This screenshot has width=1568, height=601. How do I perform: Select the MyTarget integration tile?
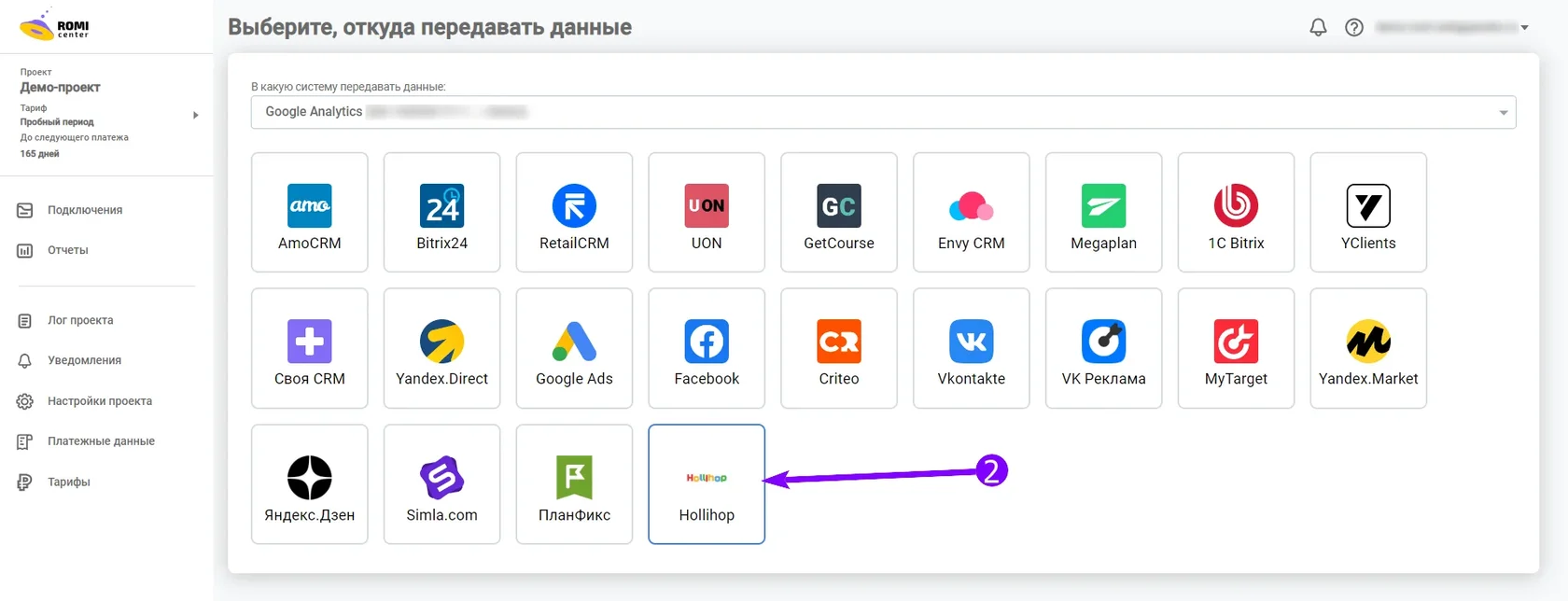tap(1236, 348)
